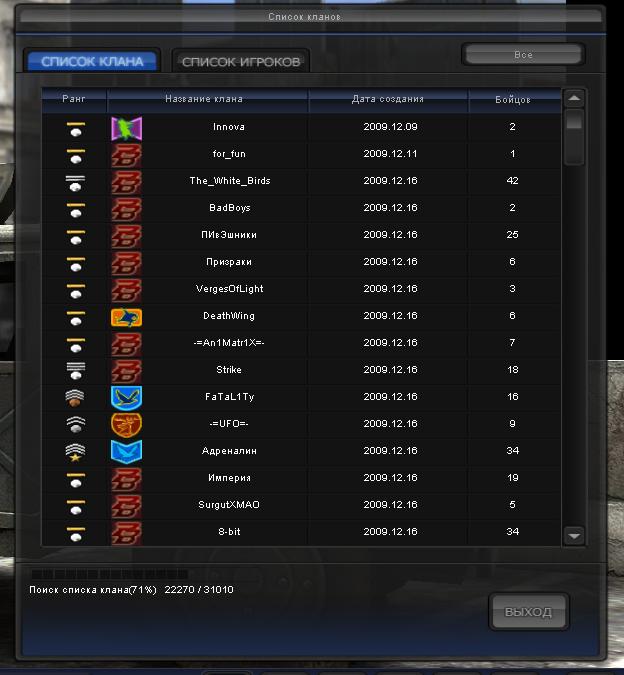Click the scrollbar down arrow
The image size is (624, 675).
coord(574,536)
